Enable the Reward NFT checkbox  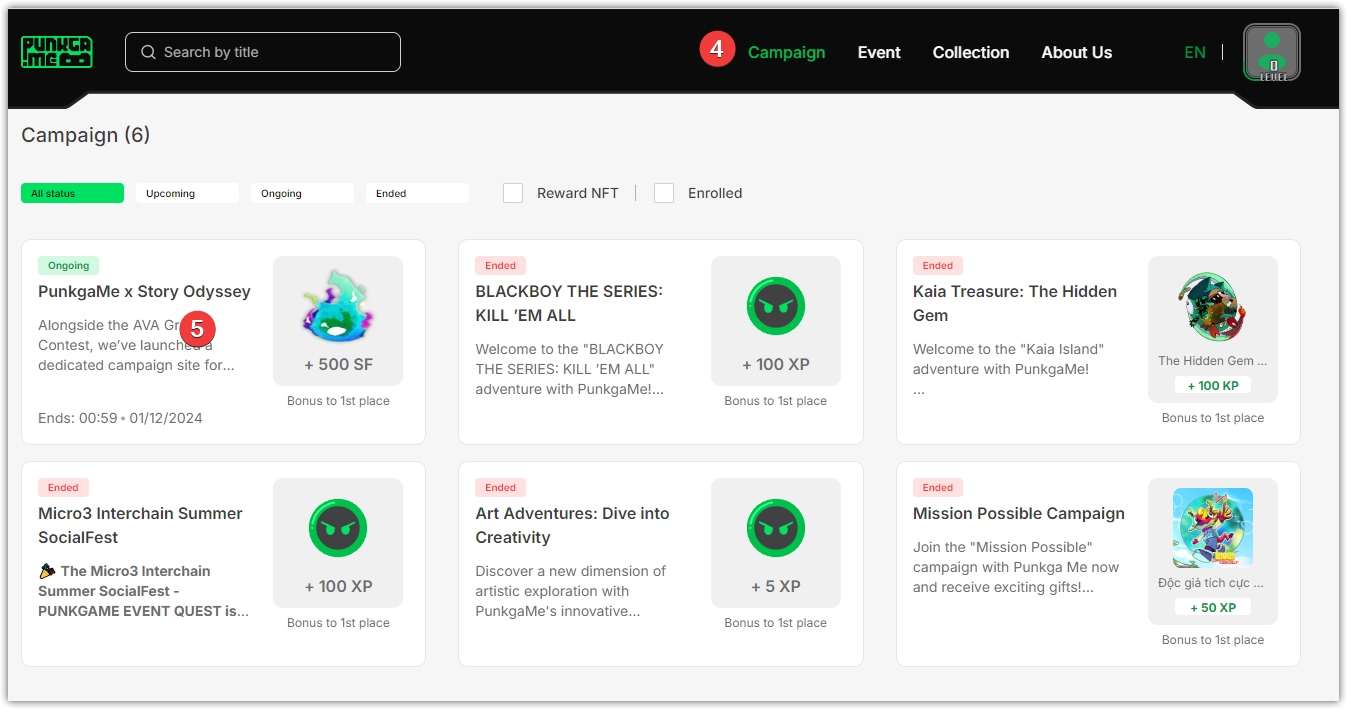pos(513,193)
